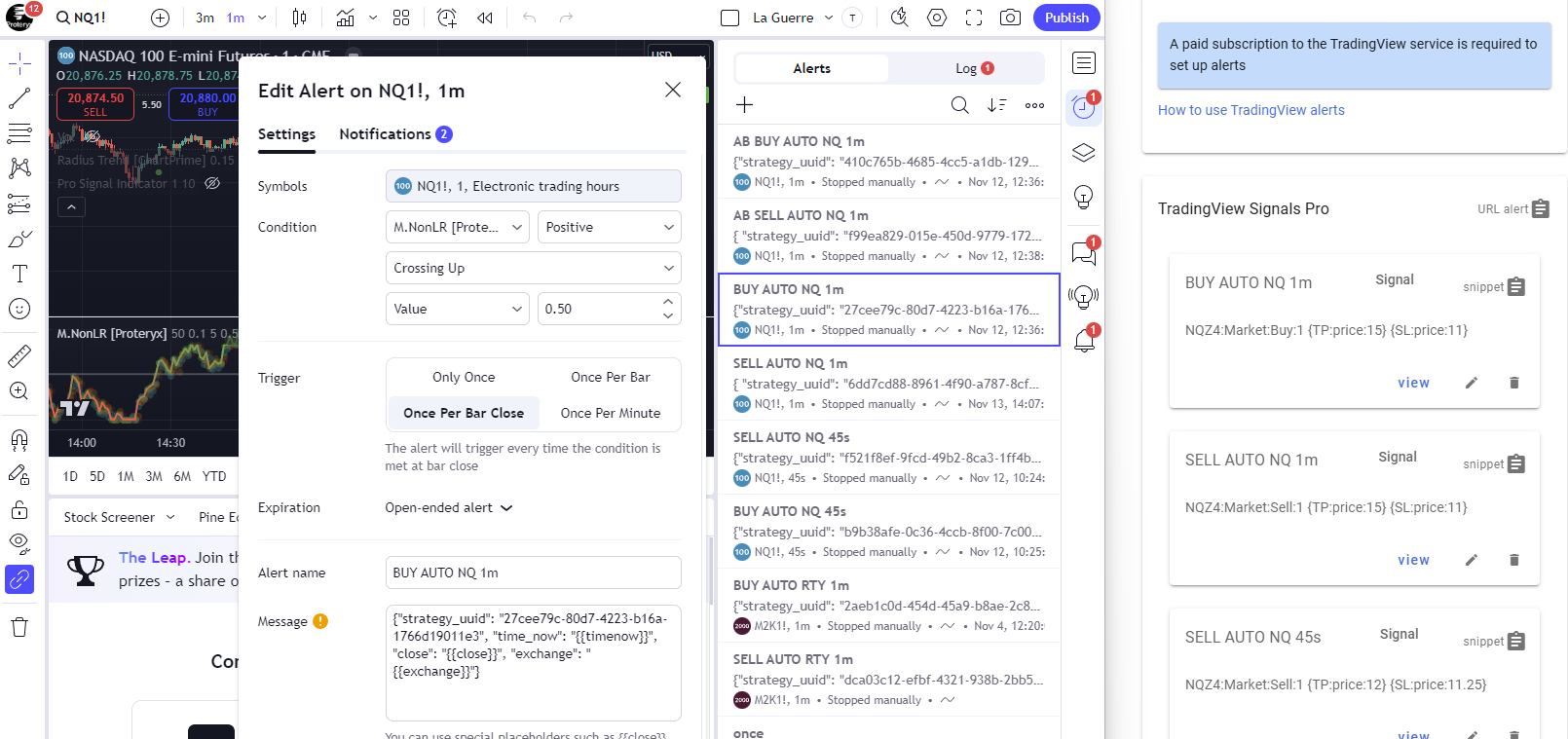The width and height of the screenshot is (1568, 739).
Task: Open the candle chart style selector
Action: [300, 18]
